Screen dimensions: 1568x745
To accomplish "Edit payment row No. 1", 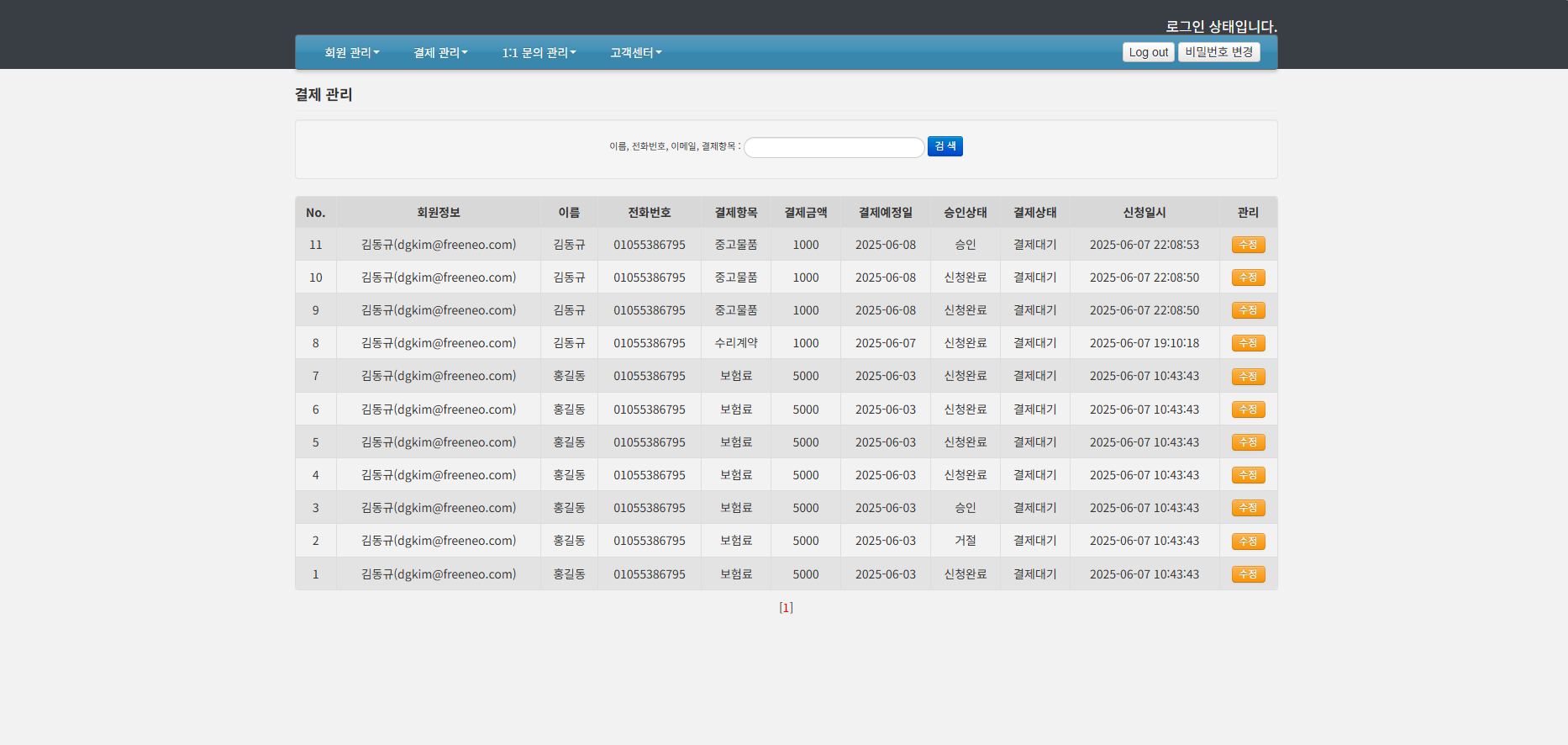I will pos(1249,574).
